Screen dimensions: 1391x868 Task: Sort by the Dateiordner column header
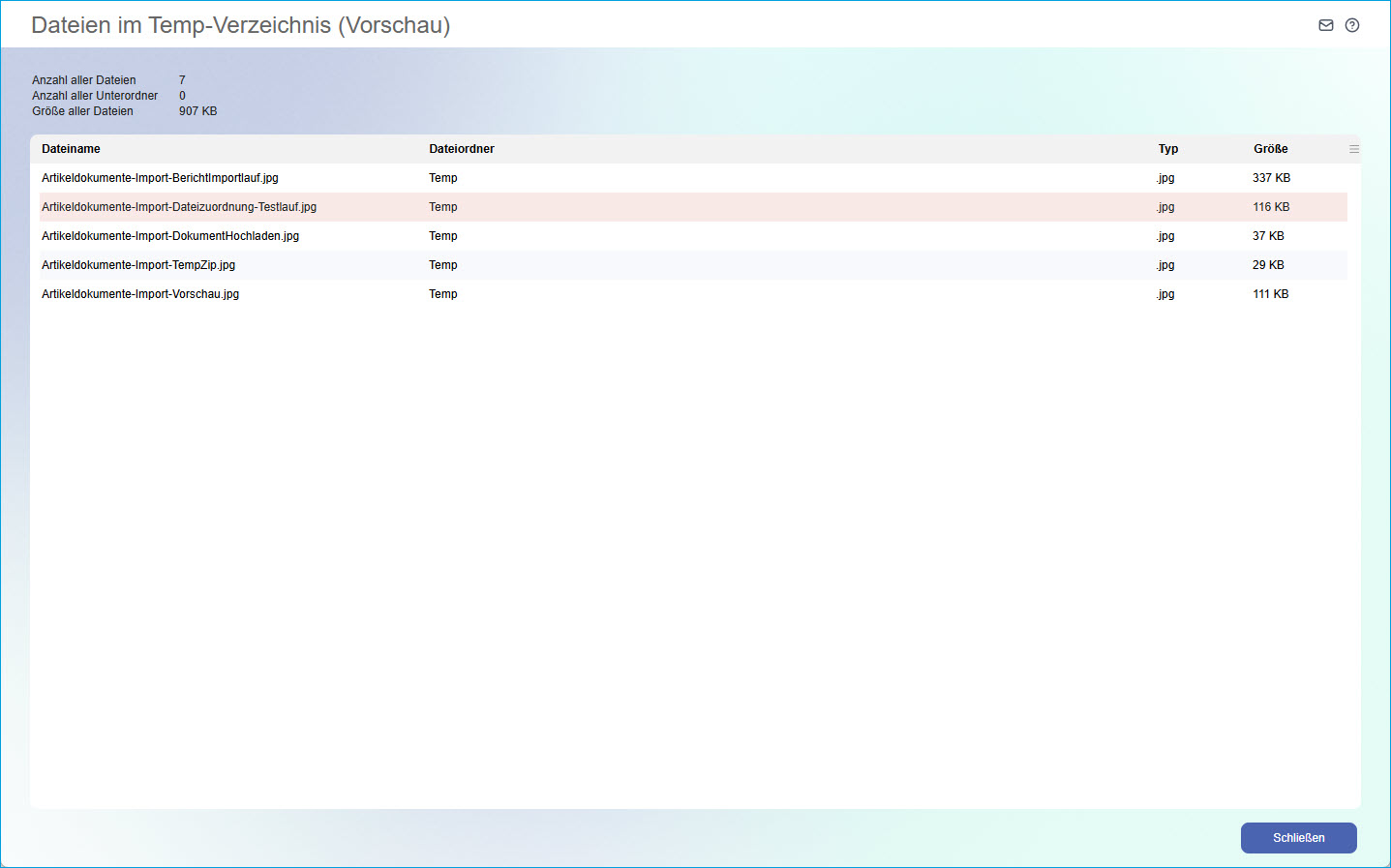[x=462, y=149]
